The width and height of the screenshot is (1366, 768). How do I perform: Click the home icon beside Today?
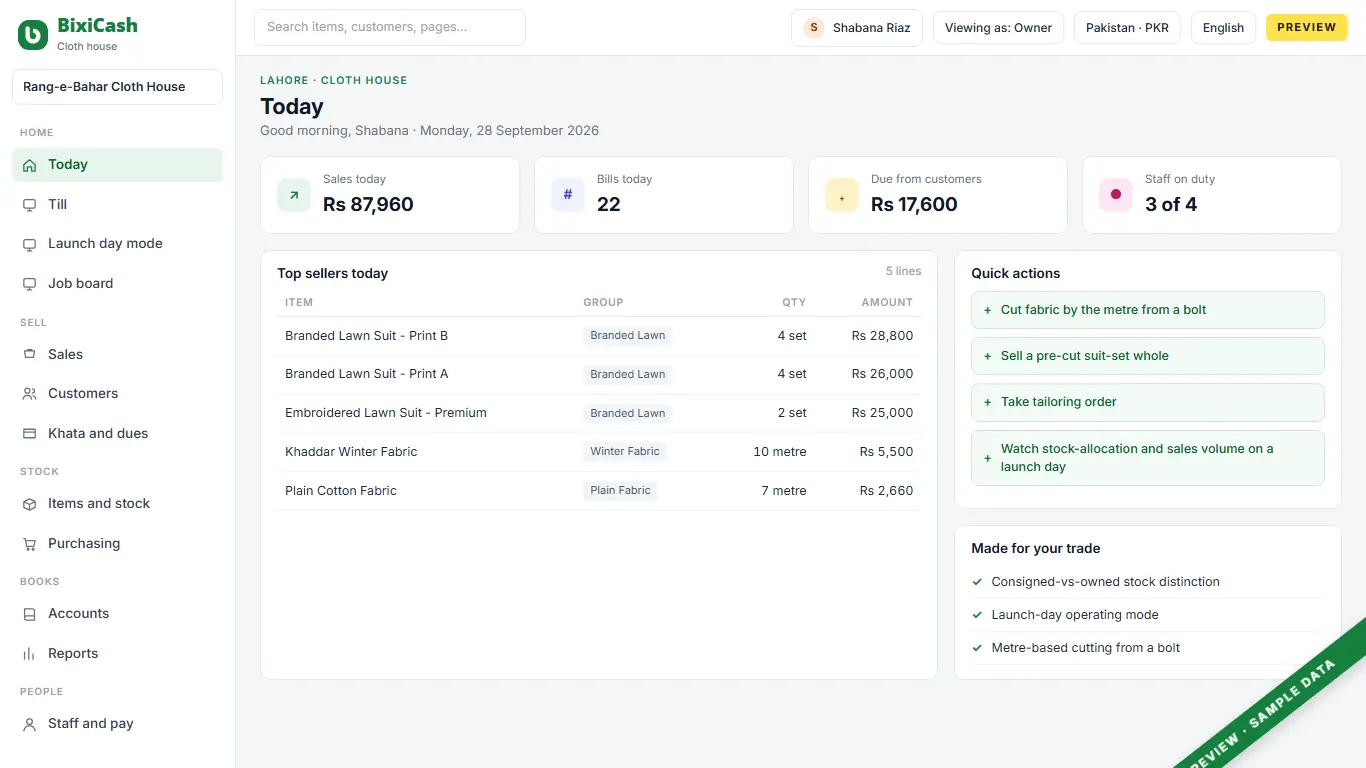pos(29,165)
